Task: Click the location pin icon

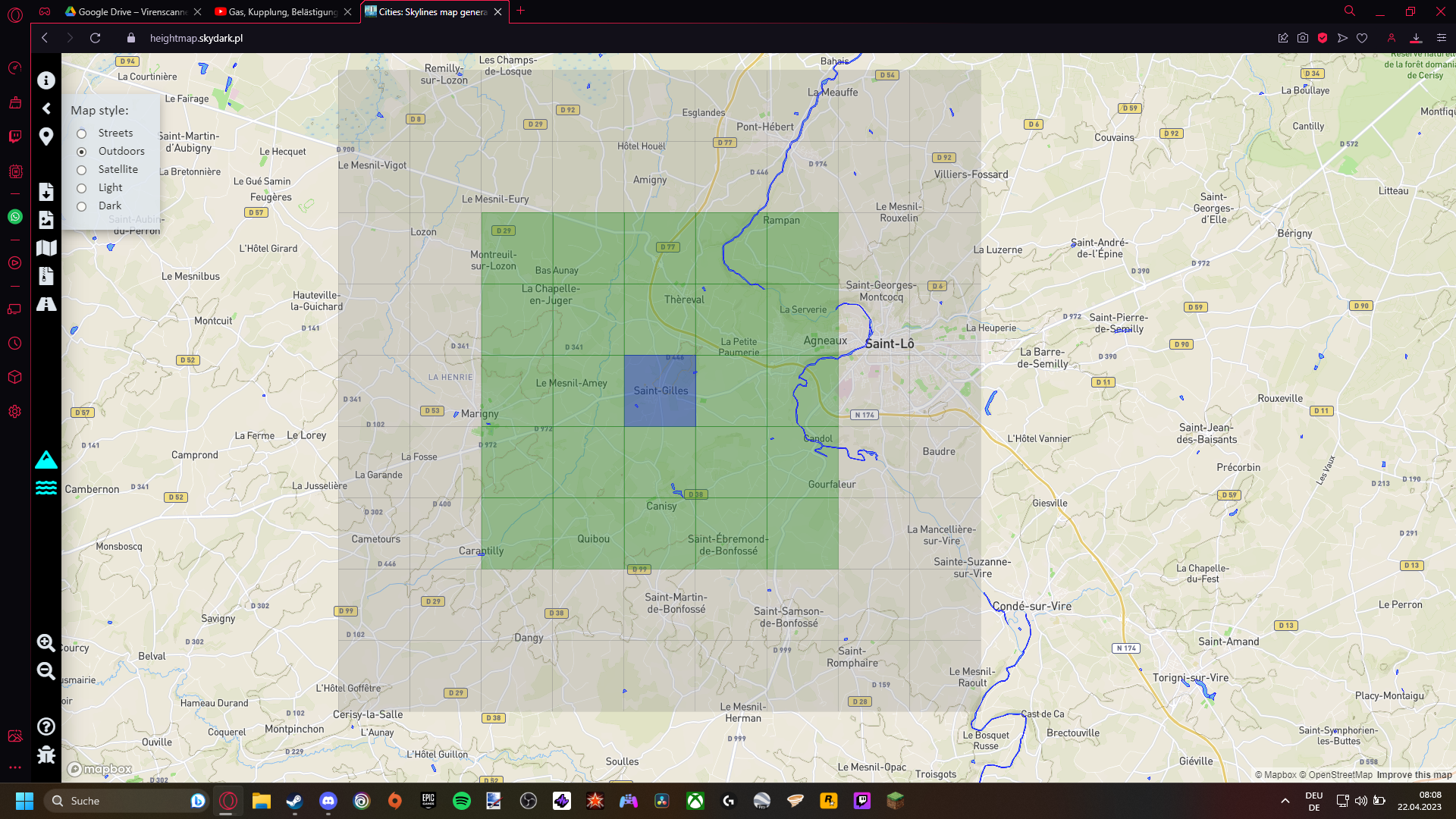Action: pos(46,136)
